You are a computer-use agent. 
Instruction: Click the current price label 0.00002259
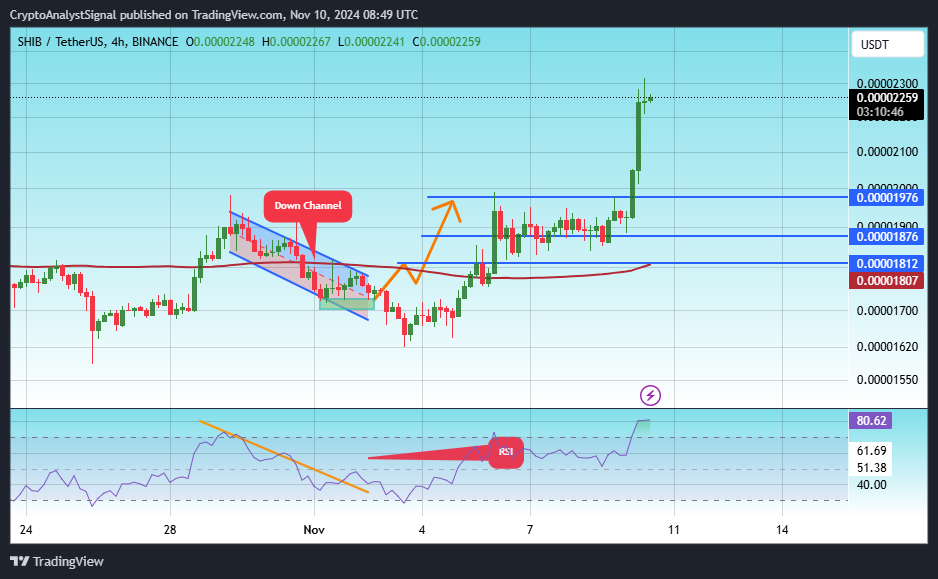[887, 97]
